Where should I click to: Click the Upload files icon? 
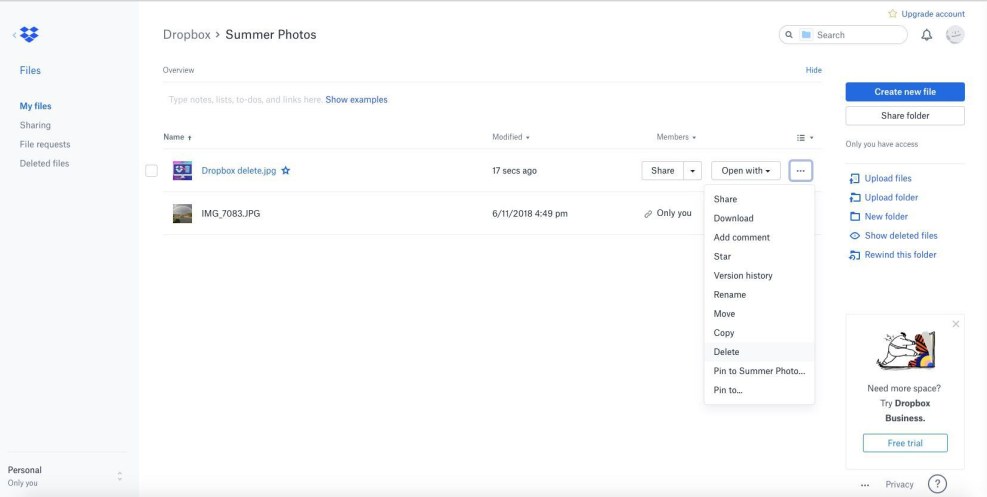tap(854, 179)
